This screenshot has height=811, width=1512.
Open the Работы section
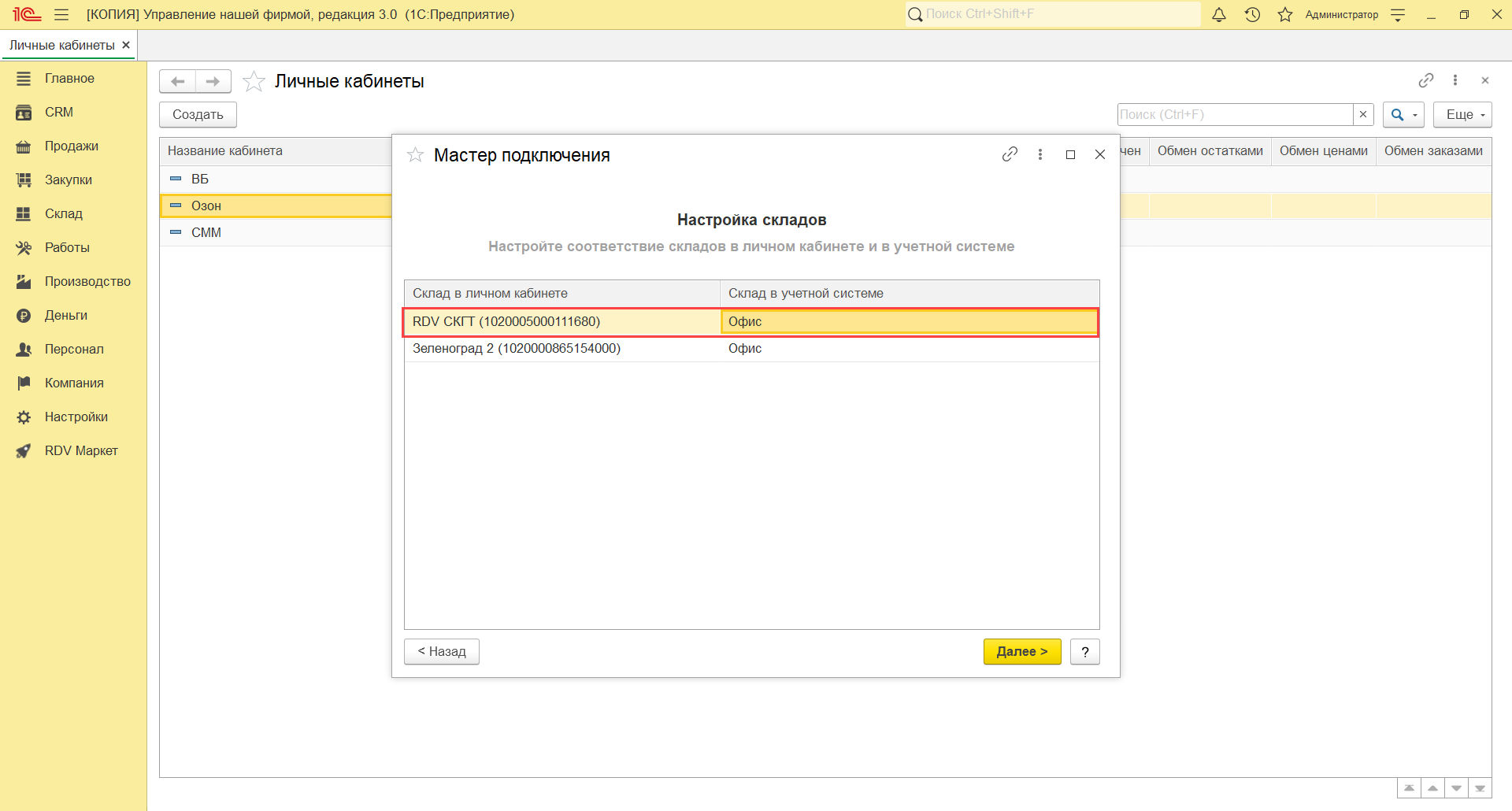pos(67,247)
